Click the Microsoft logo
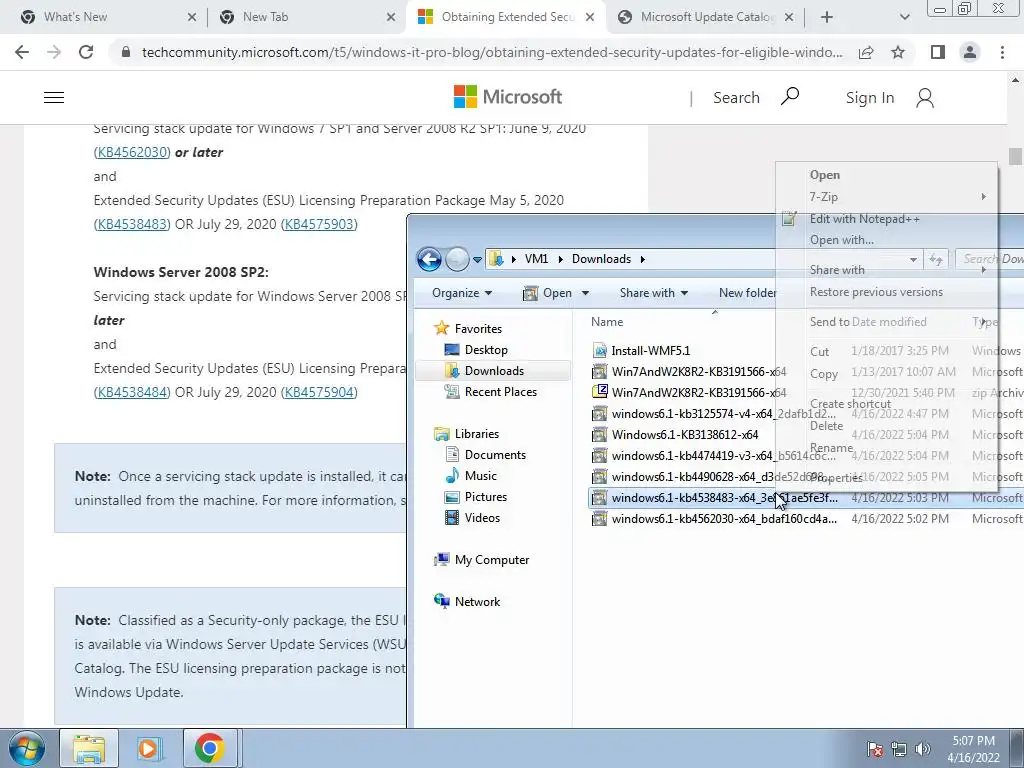Viewport: 1024px width, 768px height. pos(507,97)
